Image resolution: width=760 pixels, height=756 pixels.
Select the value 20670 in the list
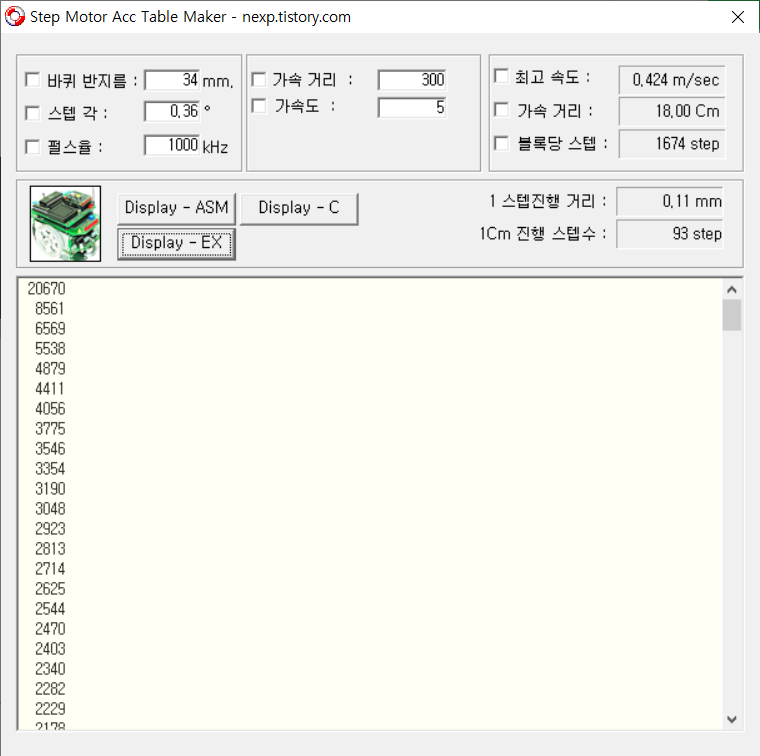(47, 289)
